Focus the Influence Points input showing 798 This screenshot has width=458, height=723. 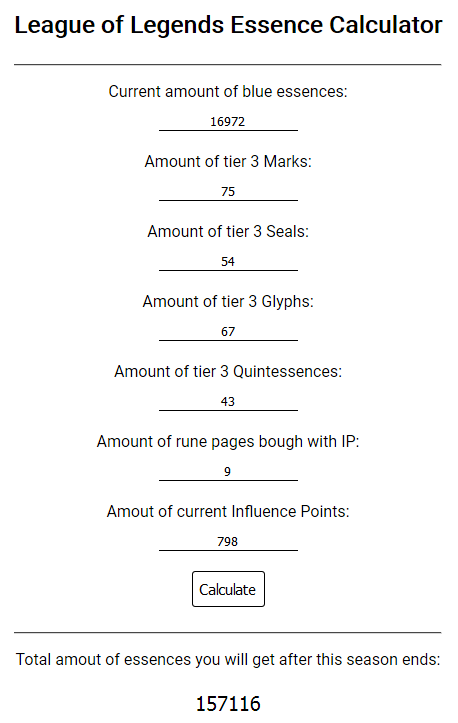point(228,542)
